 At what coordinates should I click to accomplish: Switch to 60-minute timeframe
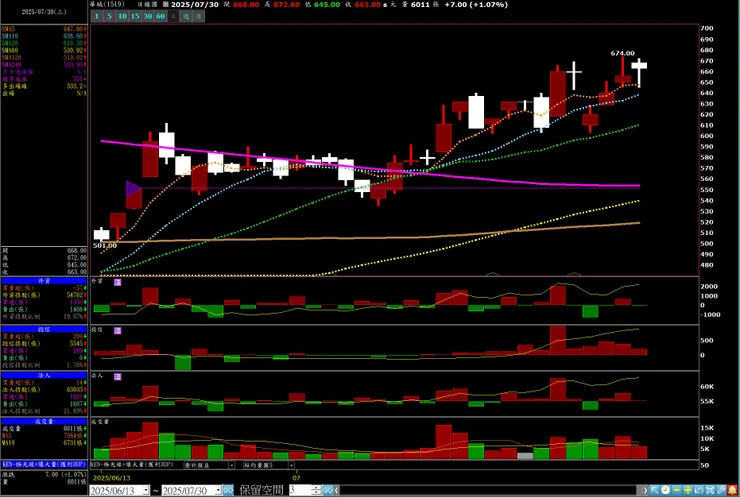click(x=160, y=16)
